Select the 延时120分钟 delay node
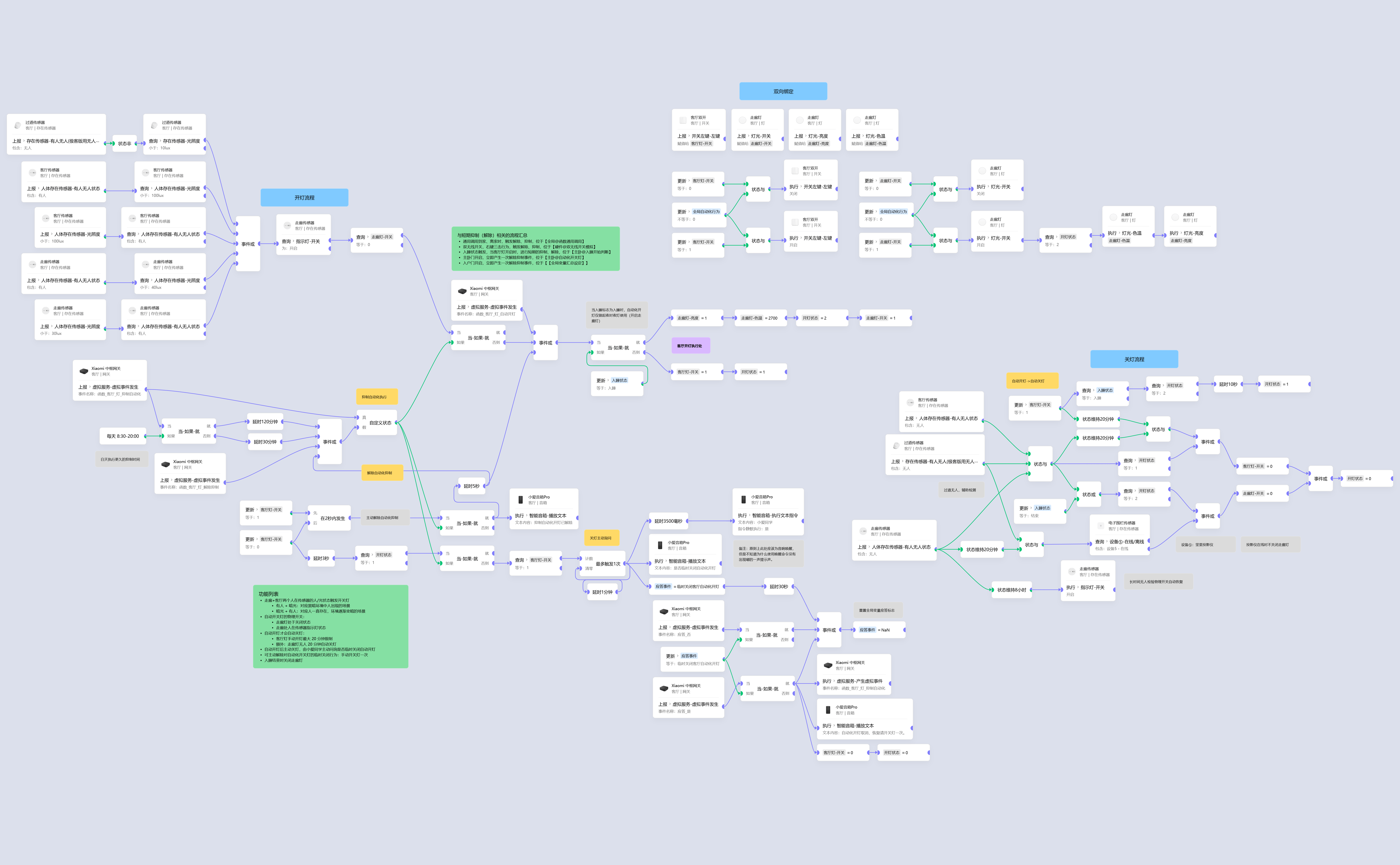 pyautogui.click(x=265, y=422)
